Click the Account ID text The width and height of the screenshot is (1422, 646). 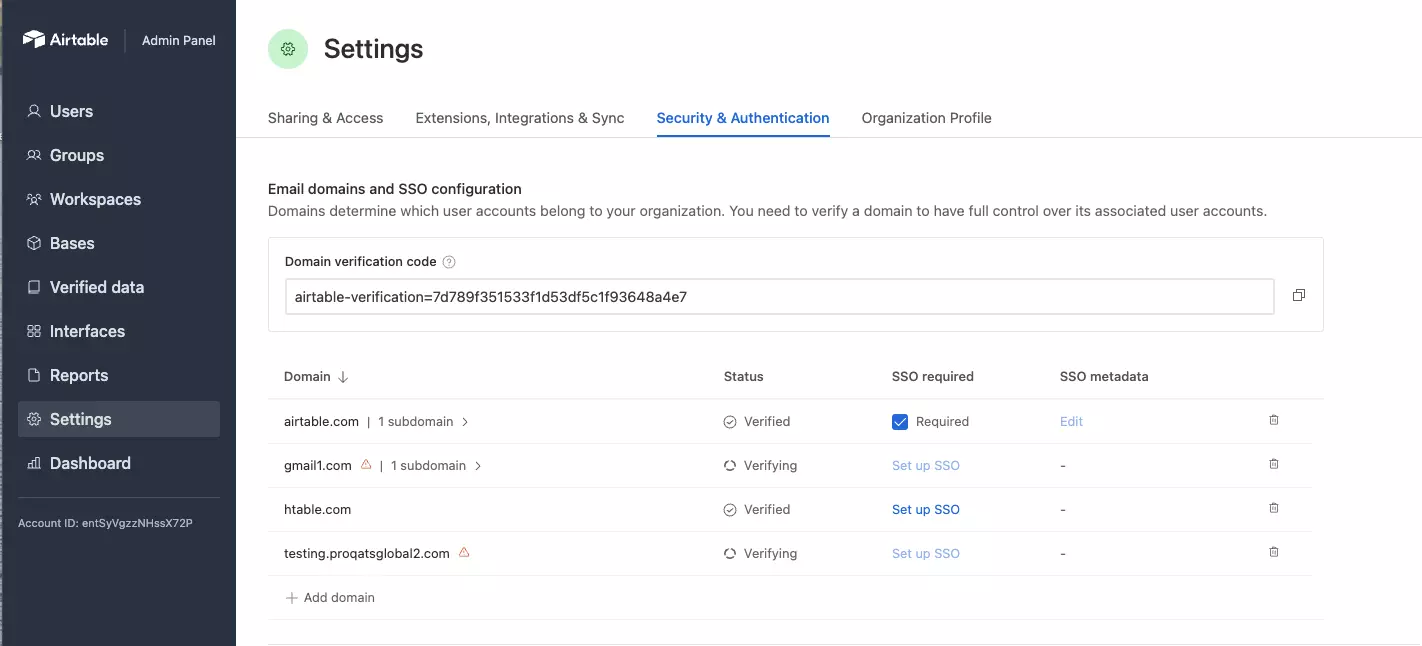click(105, 523)
